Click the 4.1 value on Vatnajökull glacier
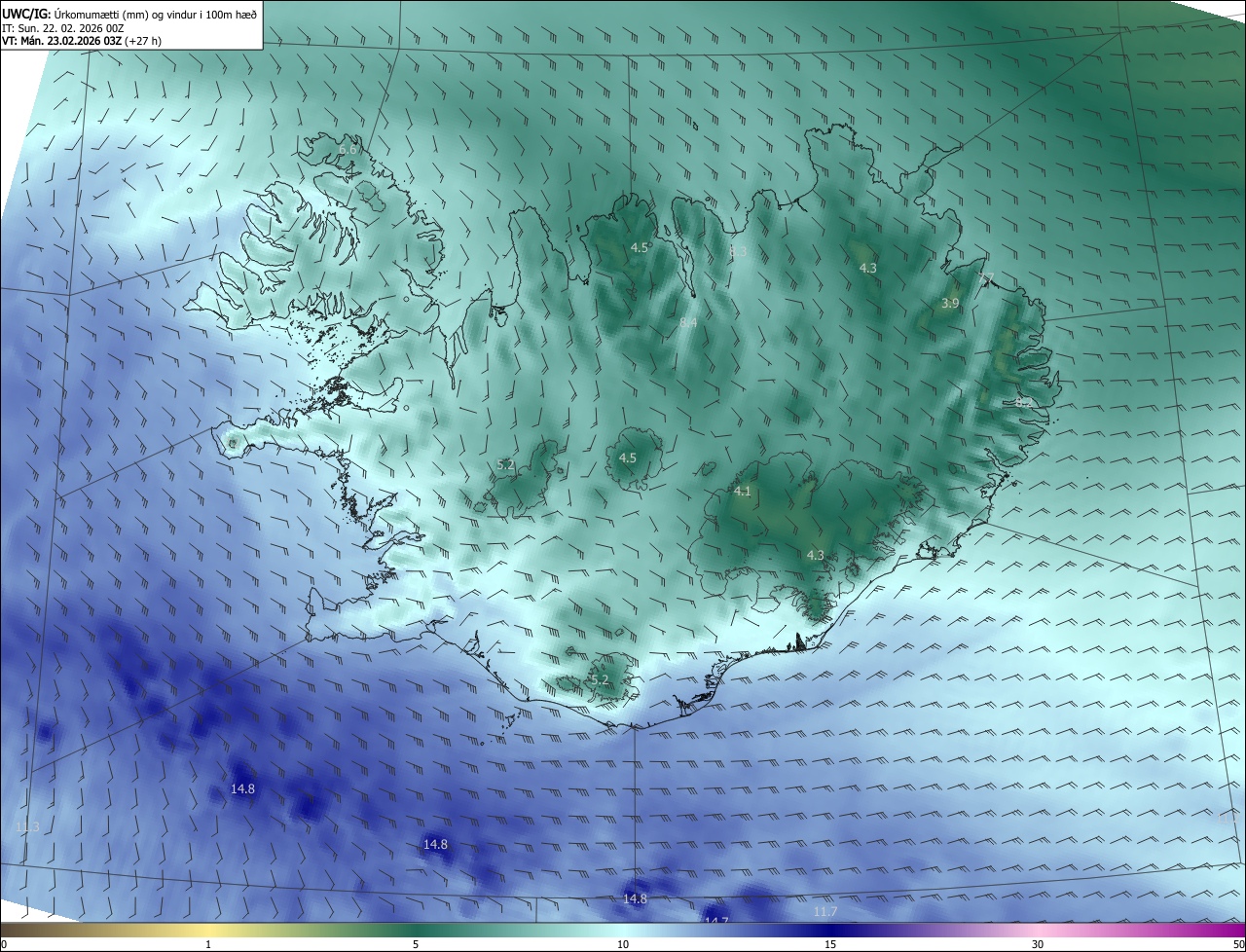The image size is (1246, 952). pos(743,492)
